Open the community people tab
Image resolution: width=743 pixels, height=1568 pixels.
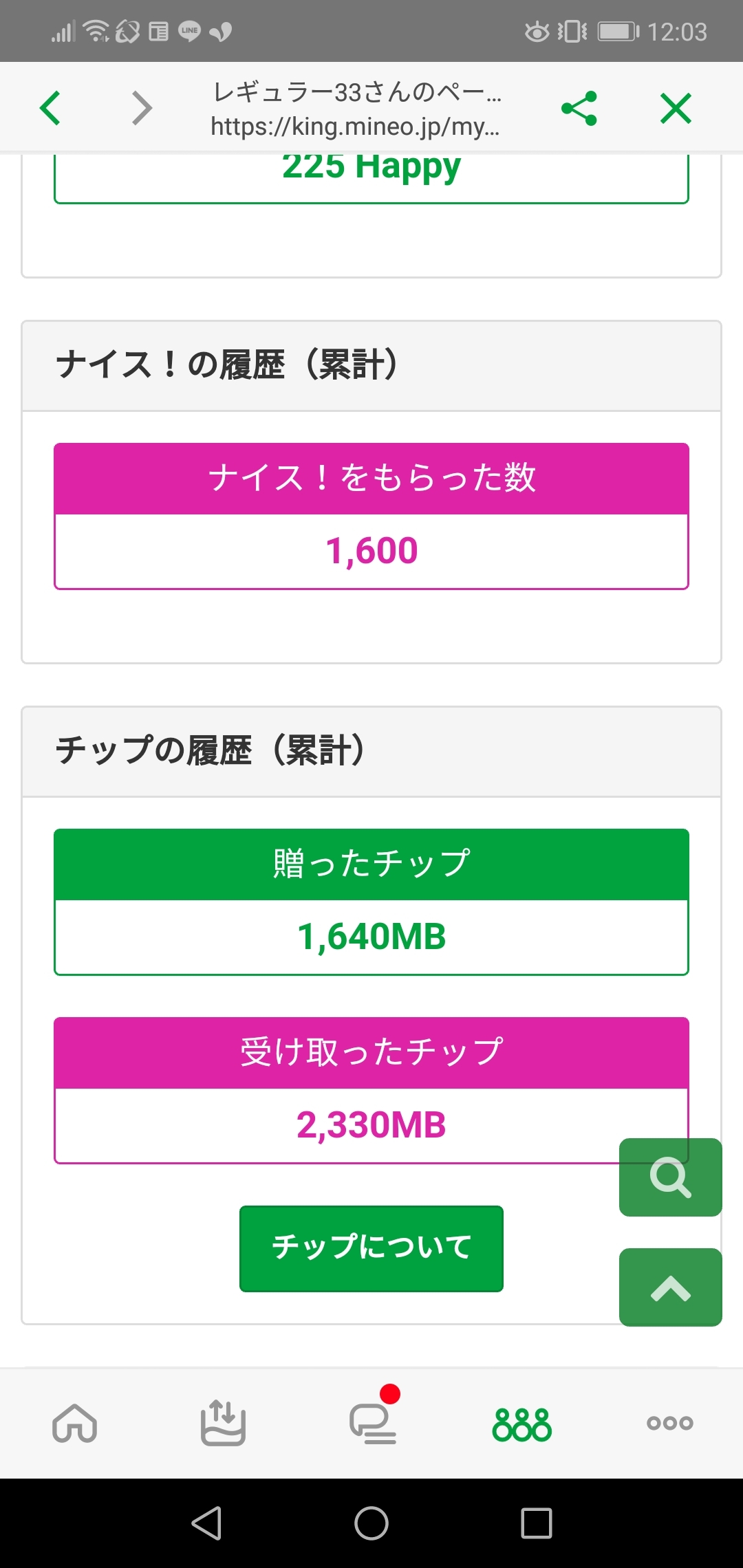pos(522,1424)
